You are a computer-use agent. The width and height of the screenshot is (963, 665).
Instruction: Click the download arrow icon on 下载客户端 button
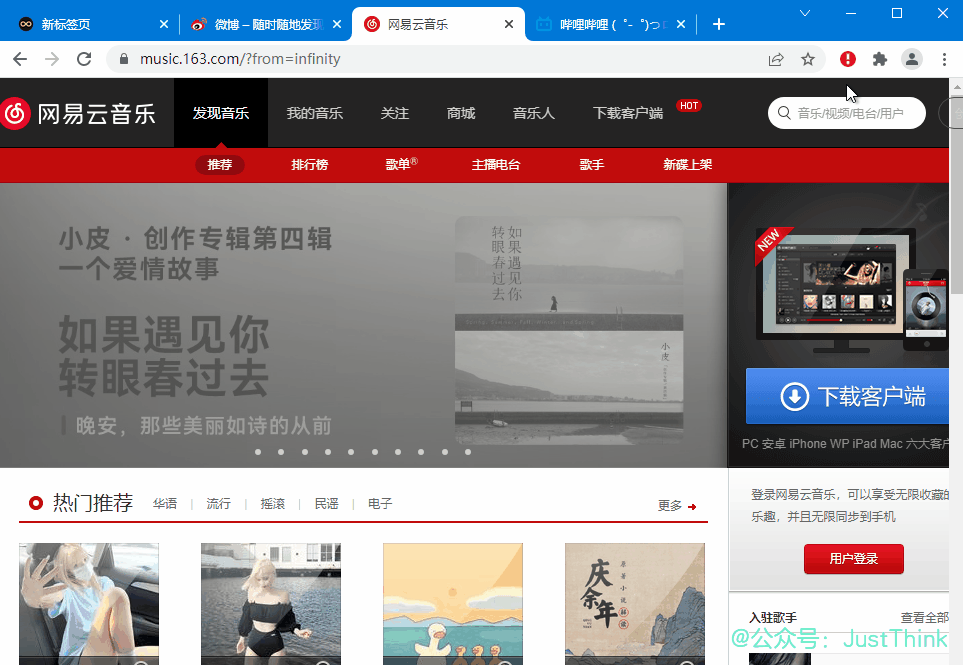793,397
